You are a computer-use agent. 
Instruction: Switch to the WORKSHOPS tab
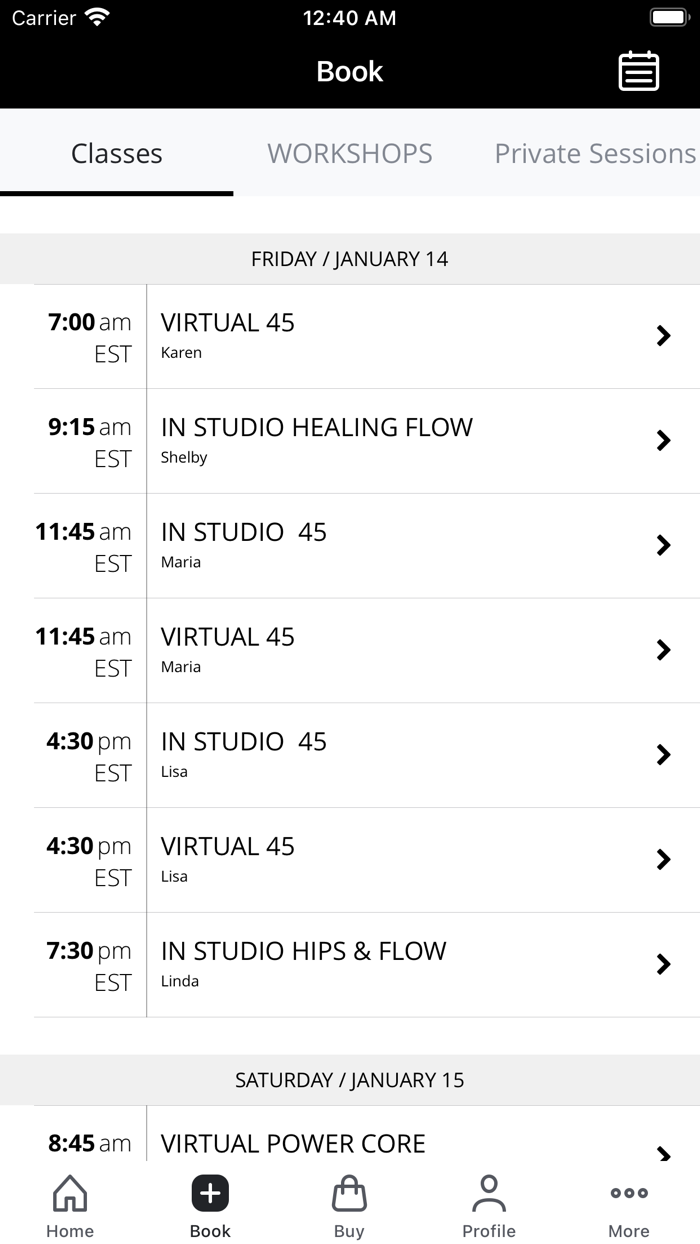[x=349, y=154]
